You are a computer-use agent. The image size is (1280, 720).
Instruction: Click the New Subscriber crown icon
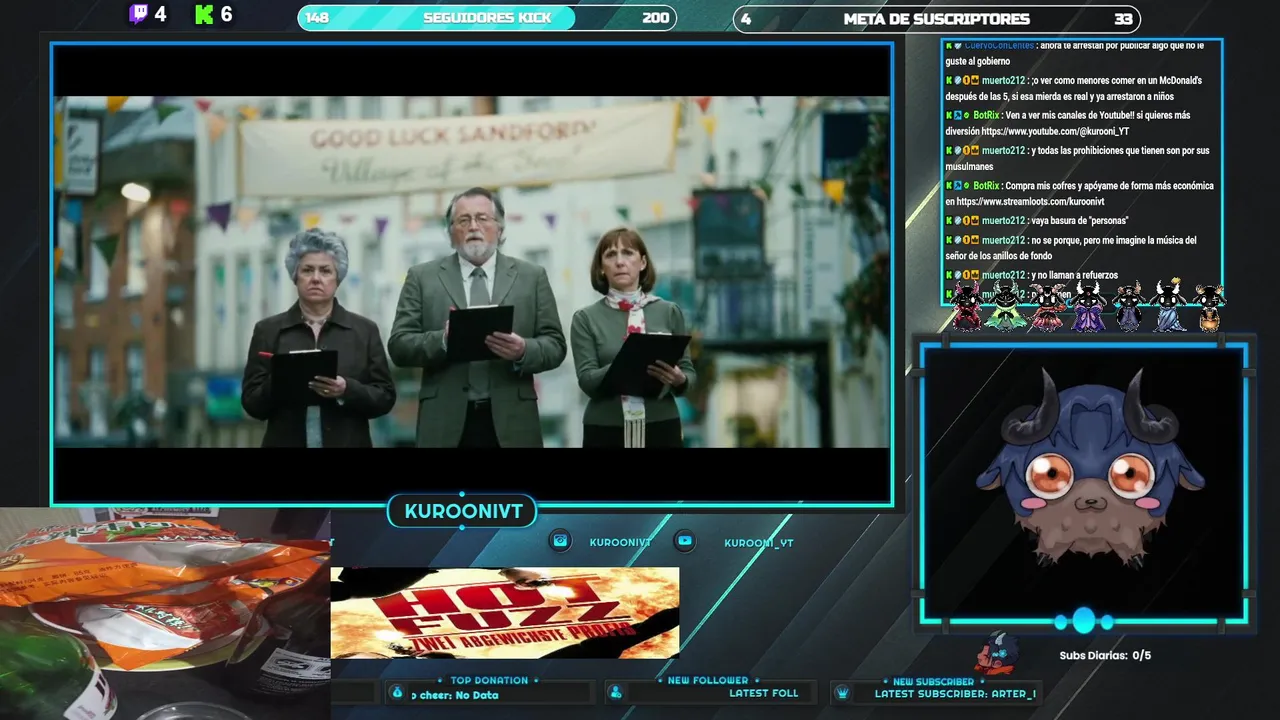[842, 693]
